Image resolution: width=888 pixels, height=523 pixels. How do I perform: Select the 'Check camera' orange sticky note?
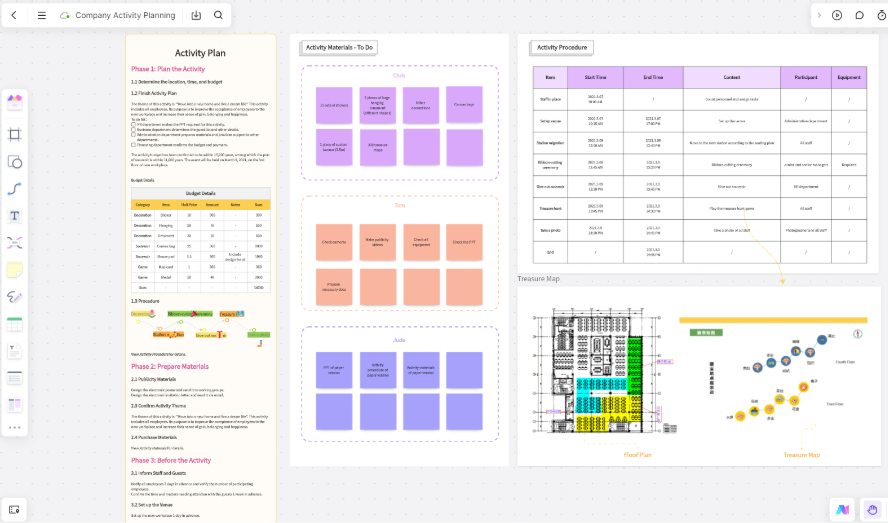pyautogui.click(x=334, y=242)
